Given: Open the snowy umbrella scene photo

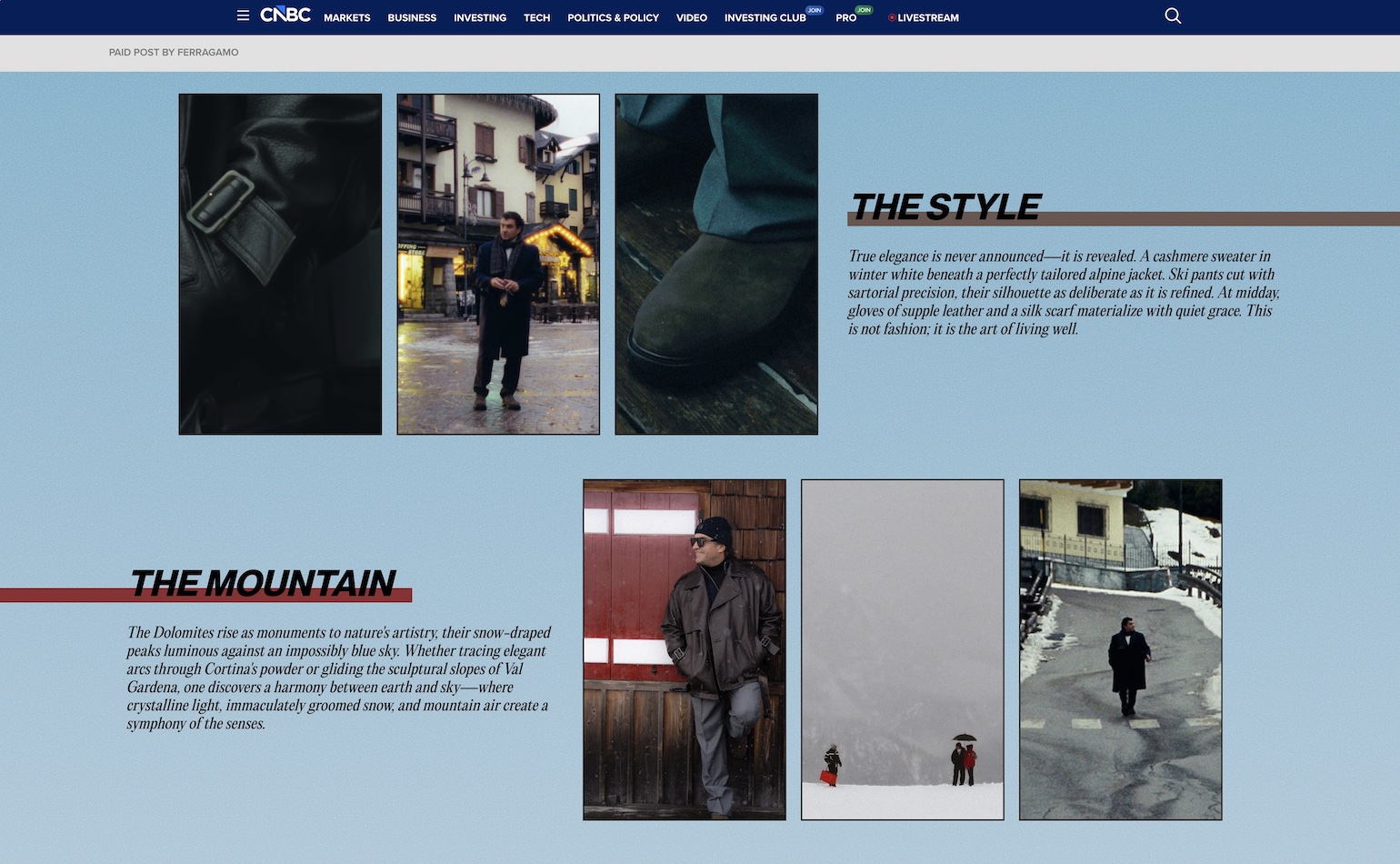Looking at the screenshot, I should pos(903,649).
